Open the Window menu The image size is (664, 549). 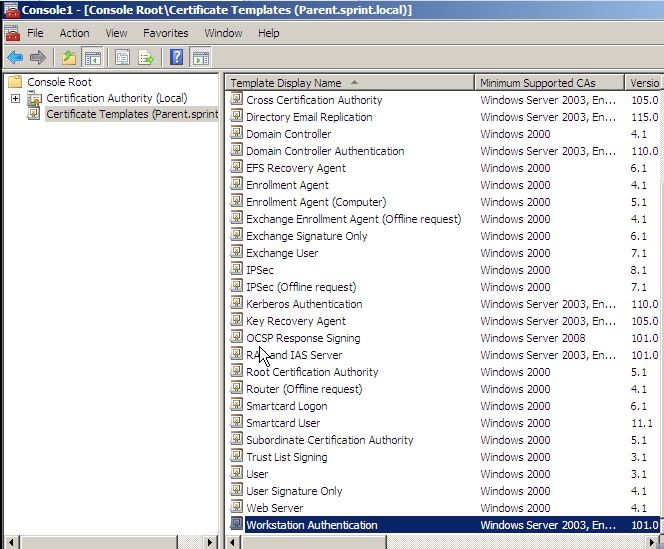click(223, 33)
